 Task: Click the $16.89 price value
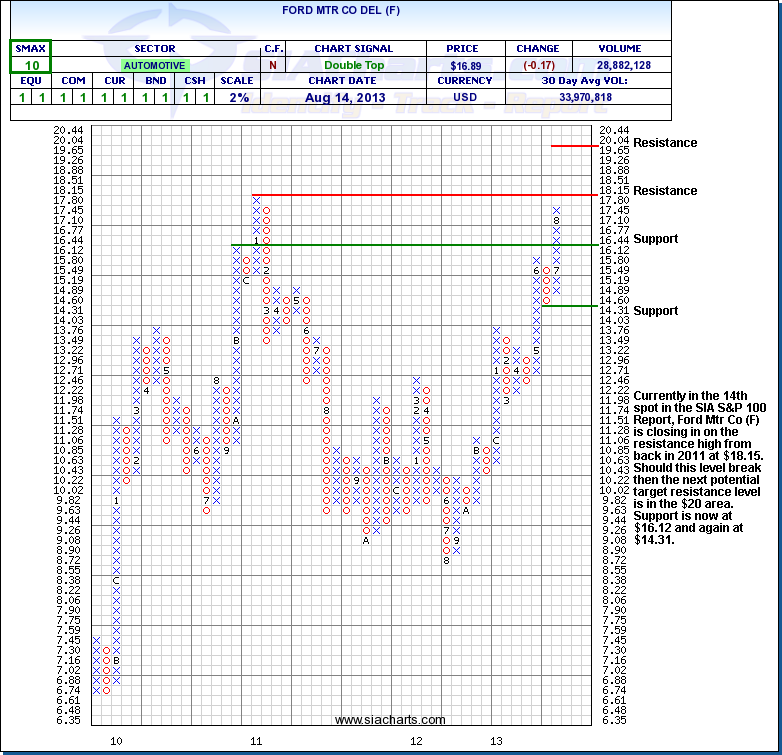466,65
